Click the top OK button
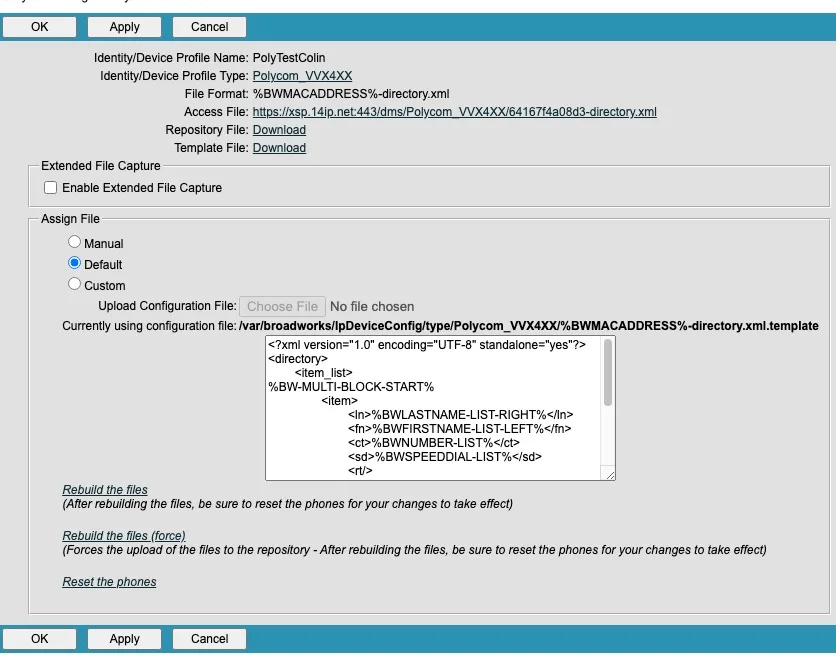The width and height of the screenshot is (836, 659). (39, 27)
